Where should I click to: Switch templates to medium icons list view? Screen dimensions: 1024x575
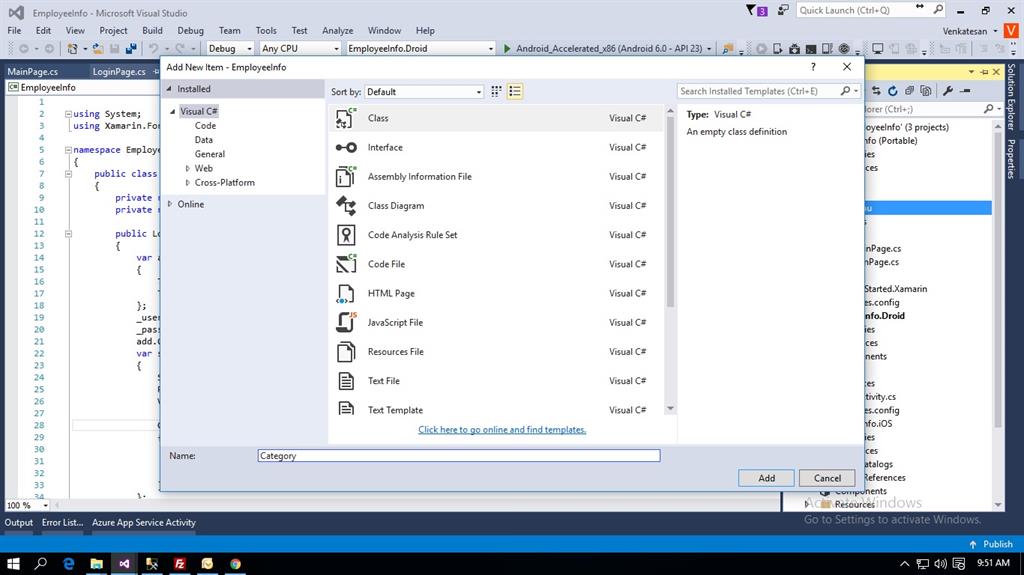515,91
